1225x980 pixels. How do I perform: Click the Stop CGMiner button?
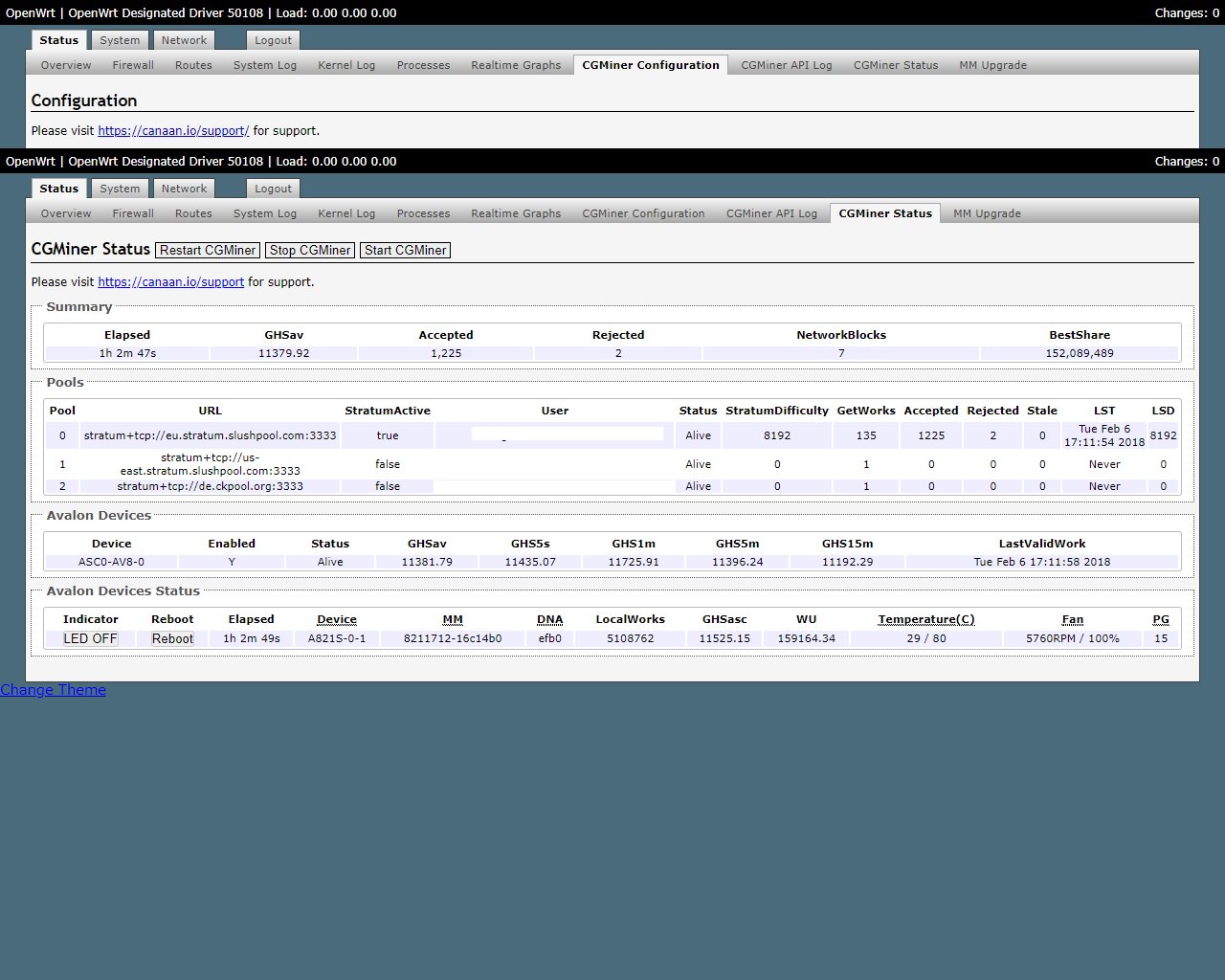click(310, 250)
